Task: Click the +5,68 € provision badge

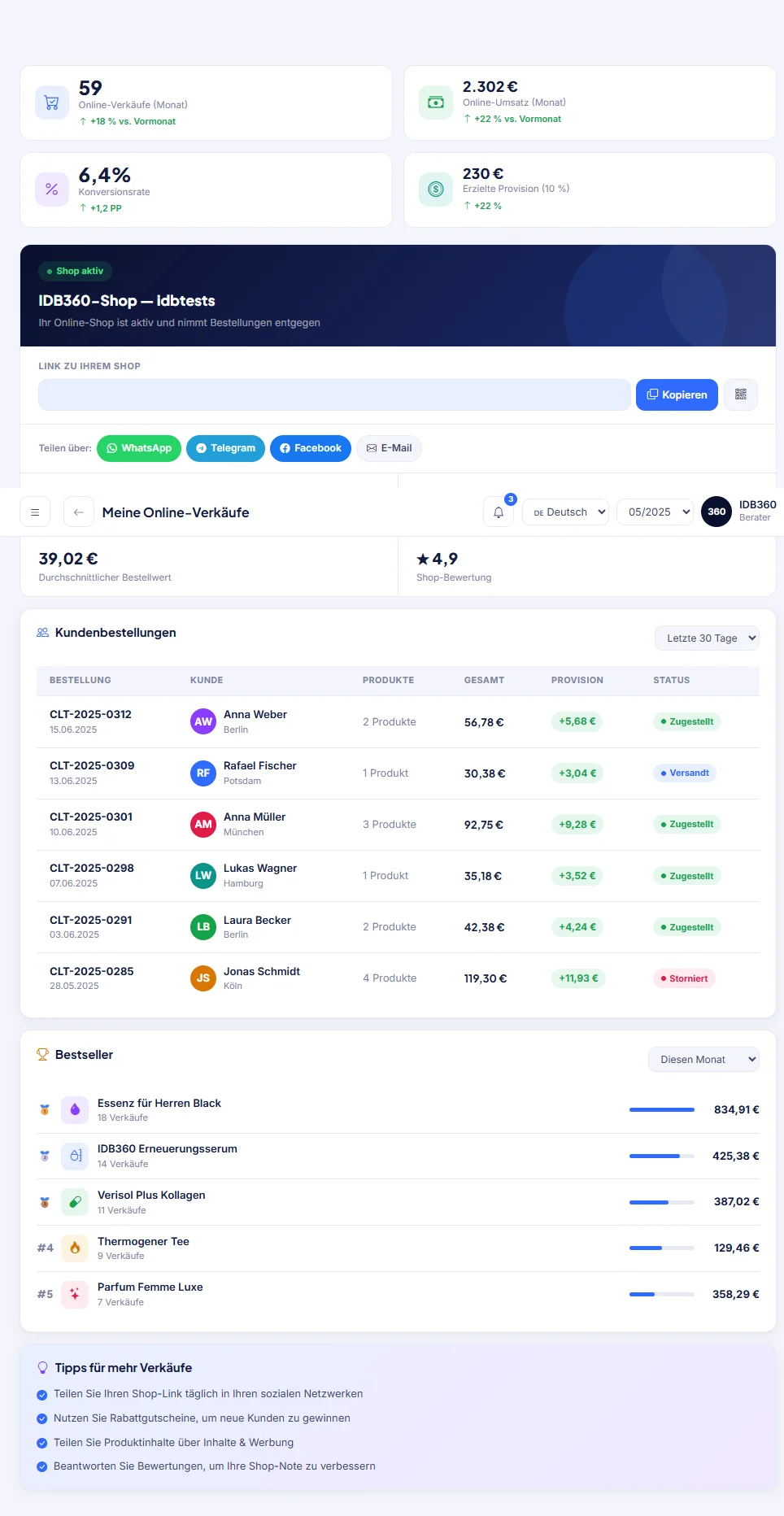Action: tap(577, 721)
